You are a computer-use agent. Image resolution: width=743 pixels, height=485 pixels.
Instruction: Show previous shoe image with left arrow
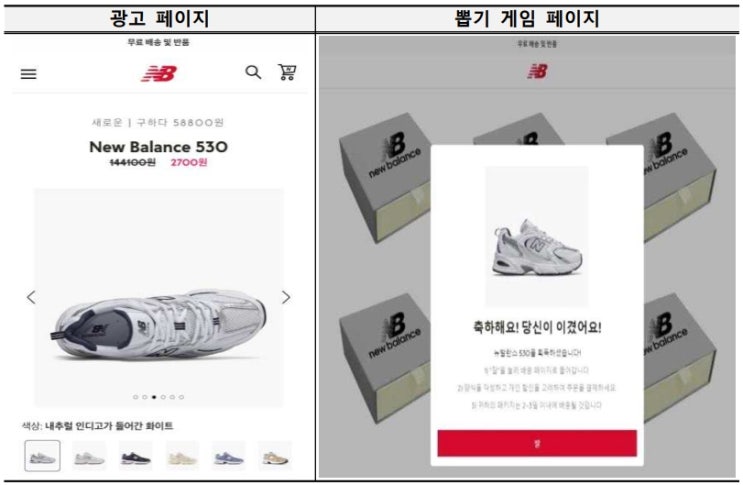tap(31, 297)
